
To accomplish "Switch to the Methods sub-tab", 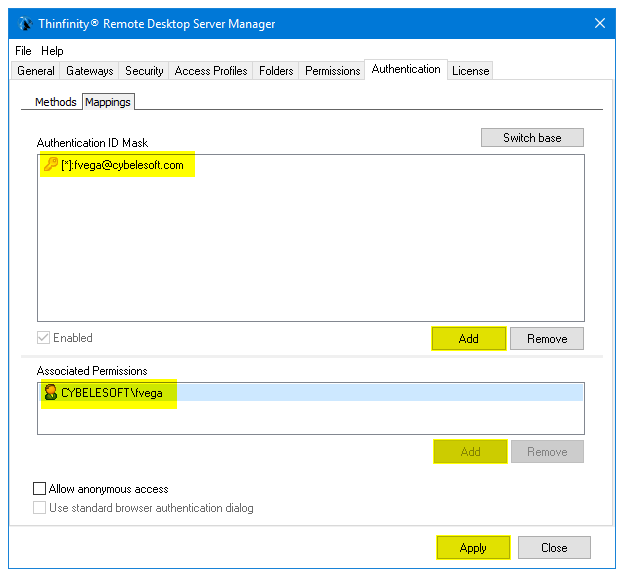I will coord(56,102).
